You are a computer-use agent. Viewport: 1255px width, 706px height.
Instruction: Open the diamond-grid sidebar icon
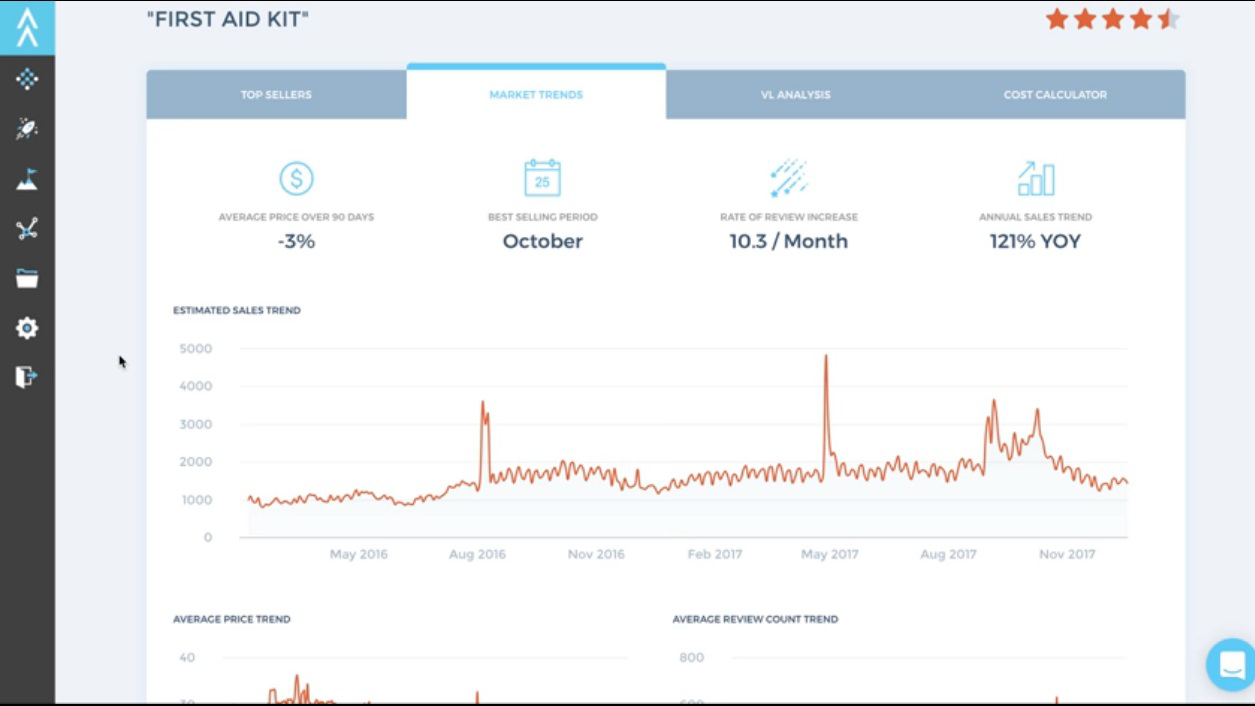(27, 79)
